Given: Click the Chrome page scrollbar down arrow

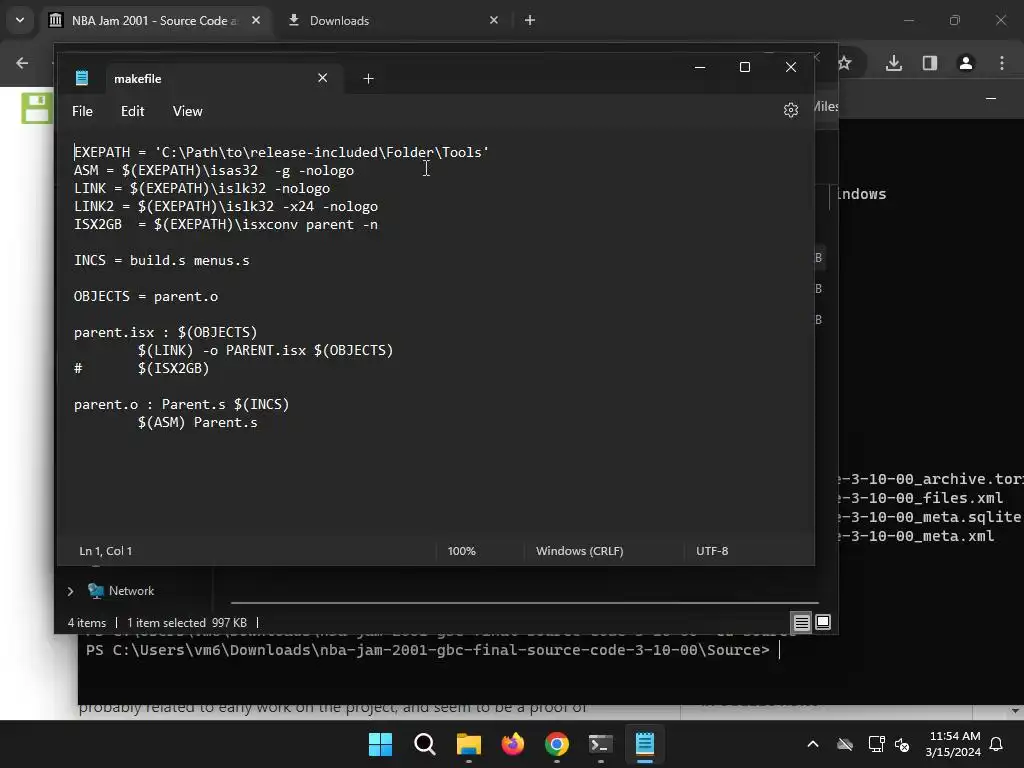Looking at the screenshot, I should [x=1015, y=711].
